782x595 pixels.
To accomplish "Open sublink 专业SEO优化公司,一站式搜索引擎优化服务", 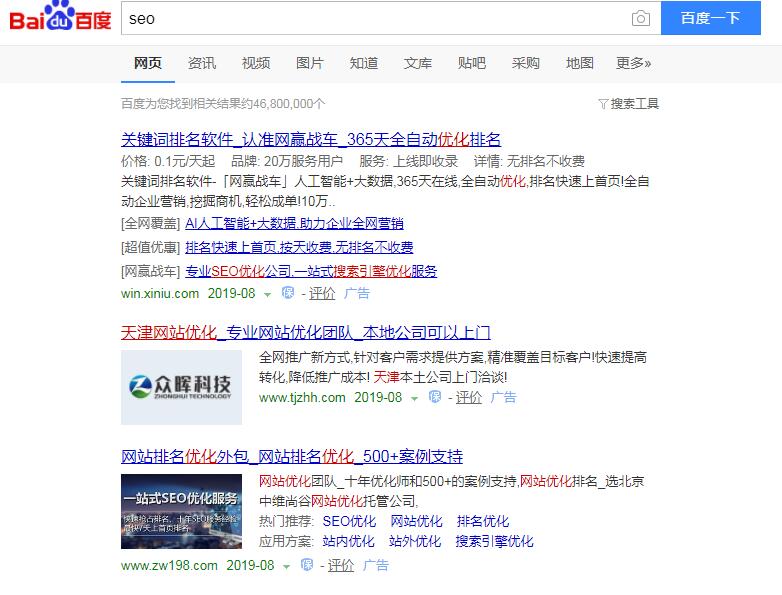I will click(x=311, y=271).
